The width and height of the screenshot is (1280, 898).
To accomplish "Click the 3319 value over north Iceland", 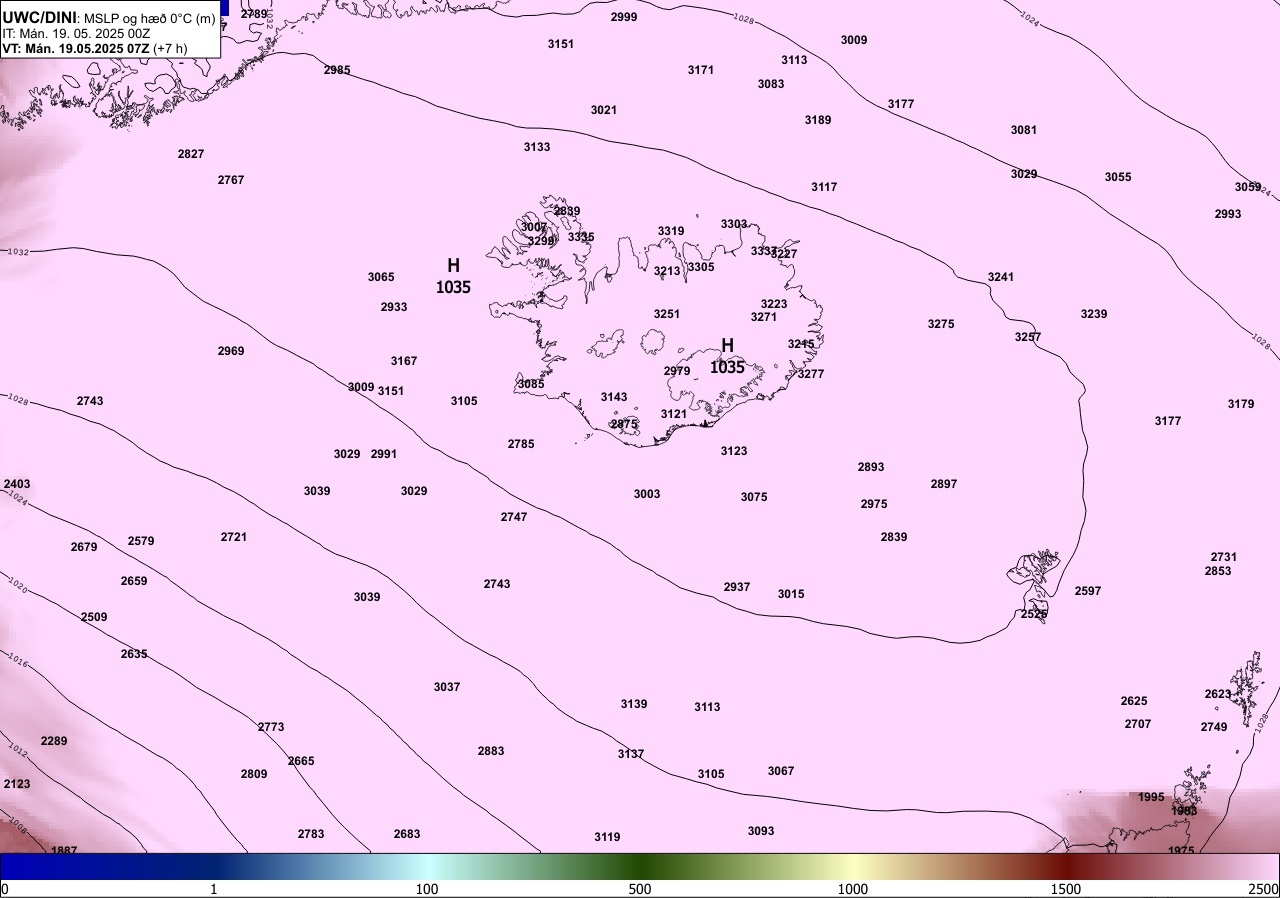I will tap(671, 231).
